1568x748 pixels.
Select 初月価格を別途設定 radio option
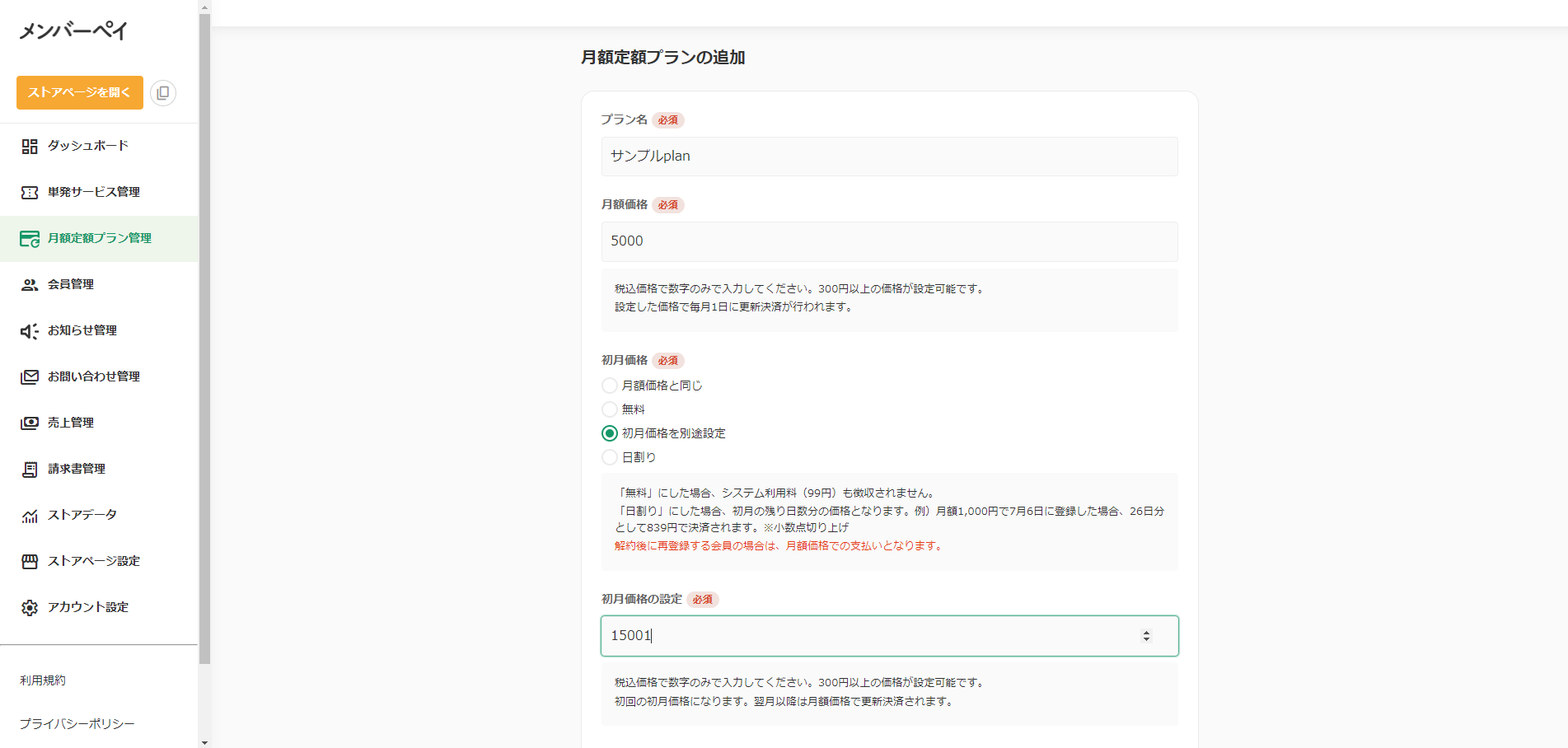[x=610, y=433]
